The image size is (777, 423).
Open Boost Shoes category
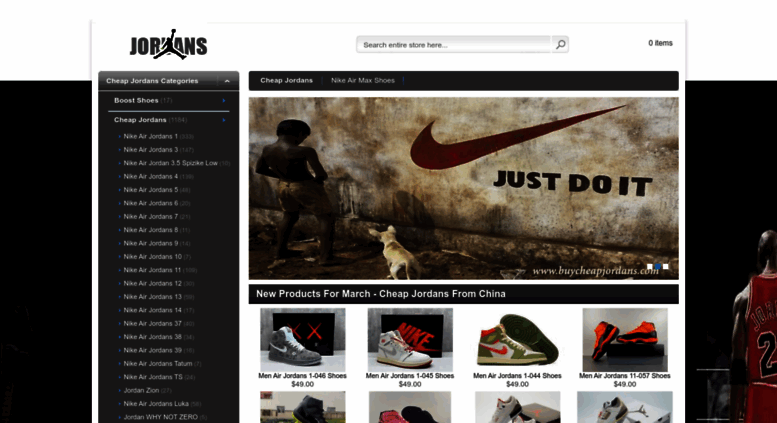(136, 101)
